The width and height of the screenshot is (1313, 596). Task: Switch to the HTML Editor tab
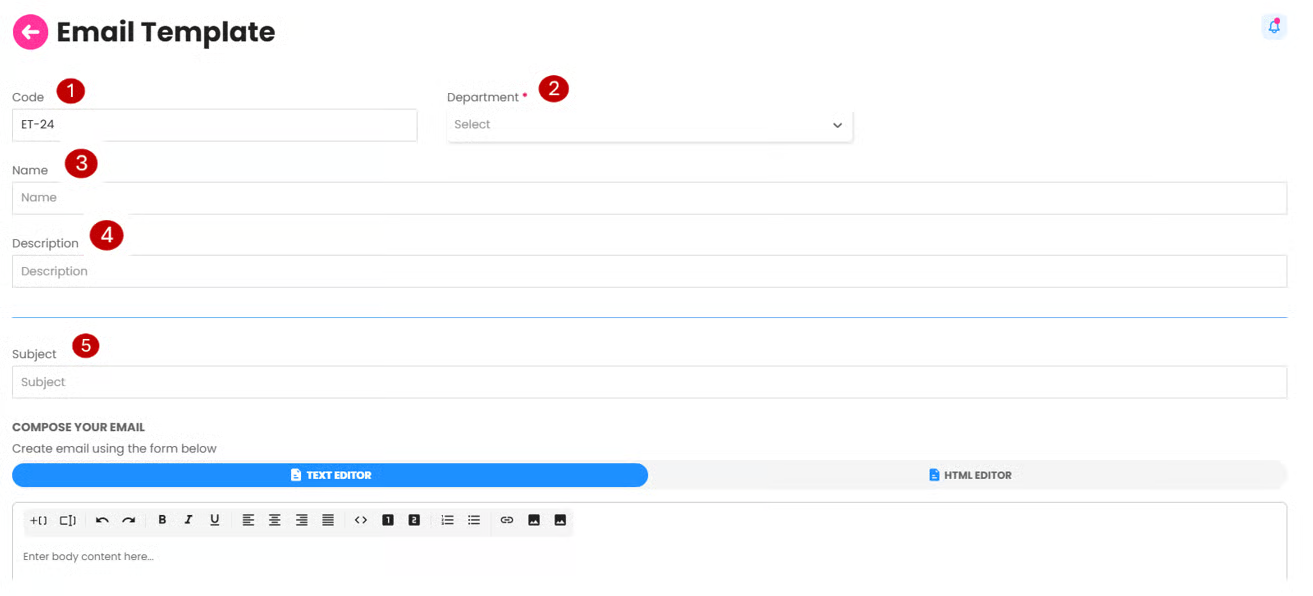(x=968, y=475)
